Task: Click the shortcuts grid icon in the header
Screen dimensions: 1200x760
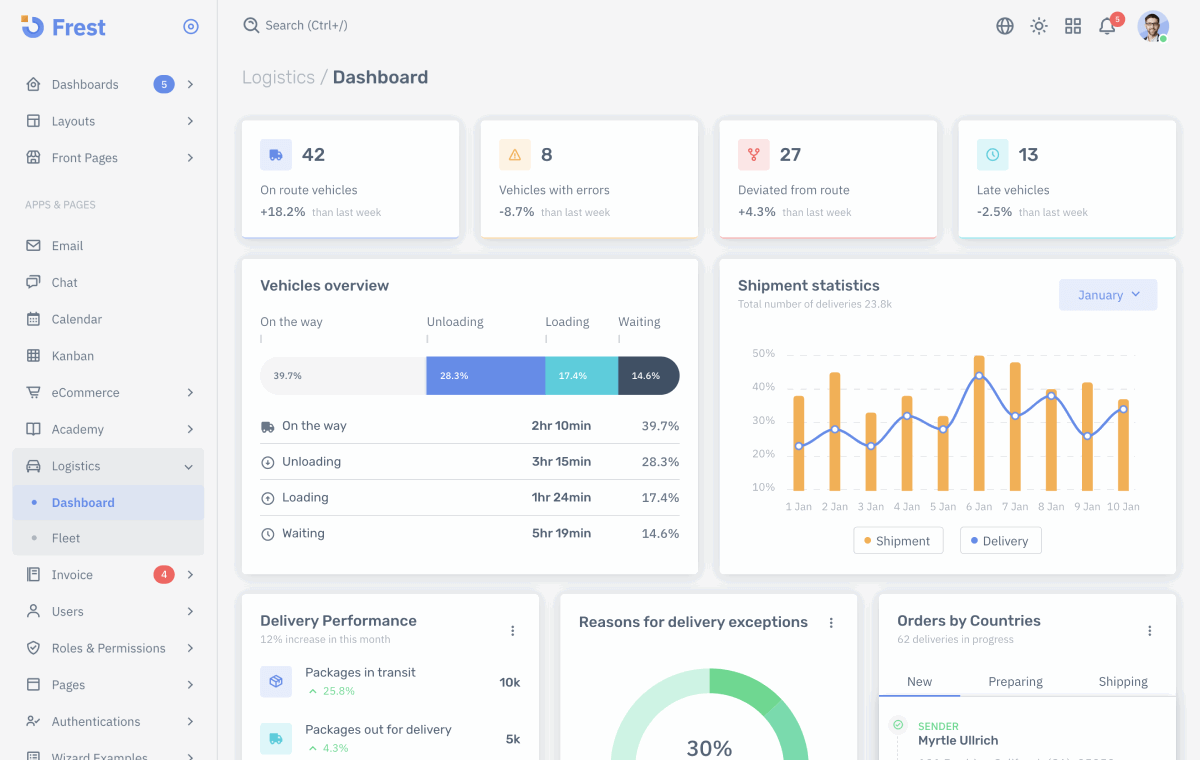Action: tap(1073, 25)
